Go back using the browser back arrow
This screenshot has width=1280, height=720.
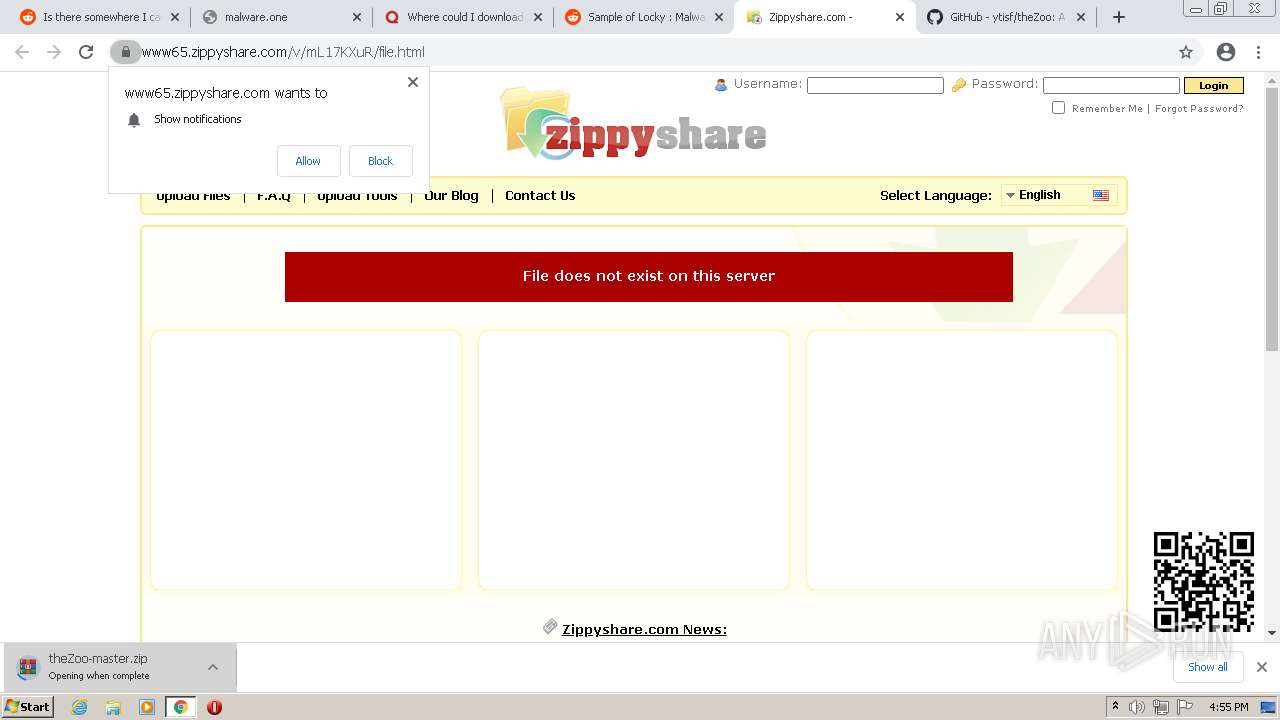[22, 52]
